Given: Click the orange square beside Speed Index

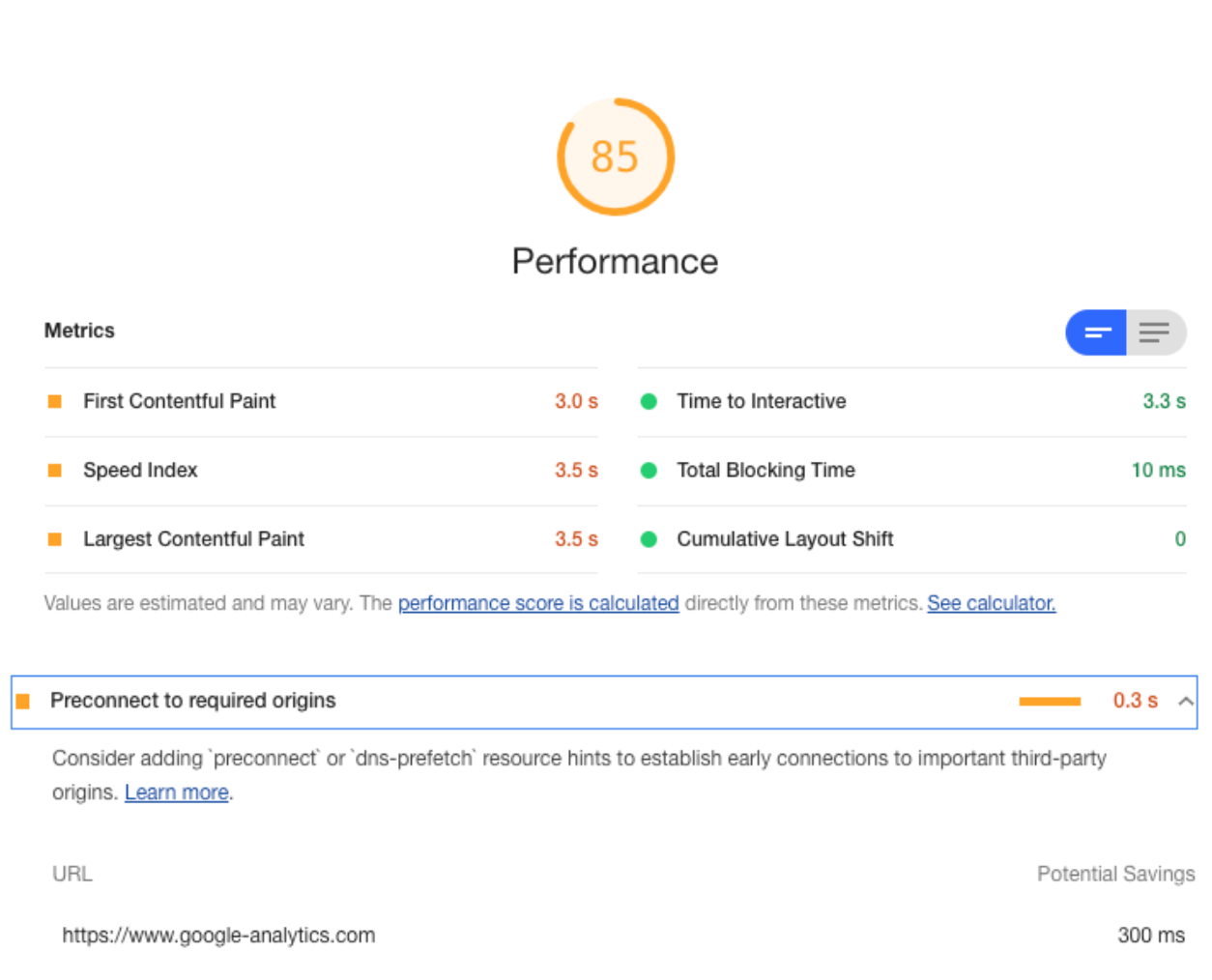Looking at the screenshot, I should coord(55,471).
